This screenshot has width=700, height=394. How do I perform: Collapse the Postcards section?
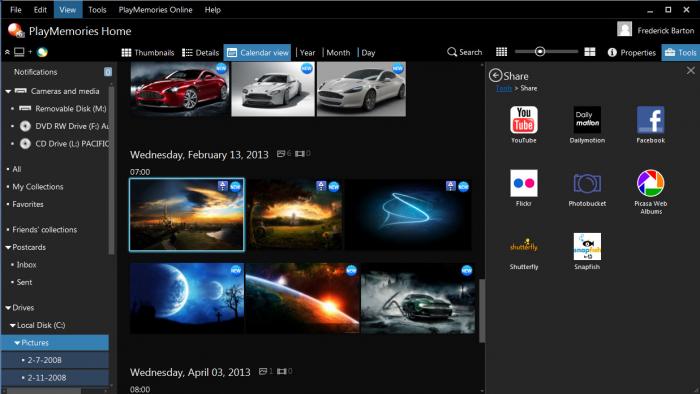tap(8, 247)
